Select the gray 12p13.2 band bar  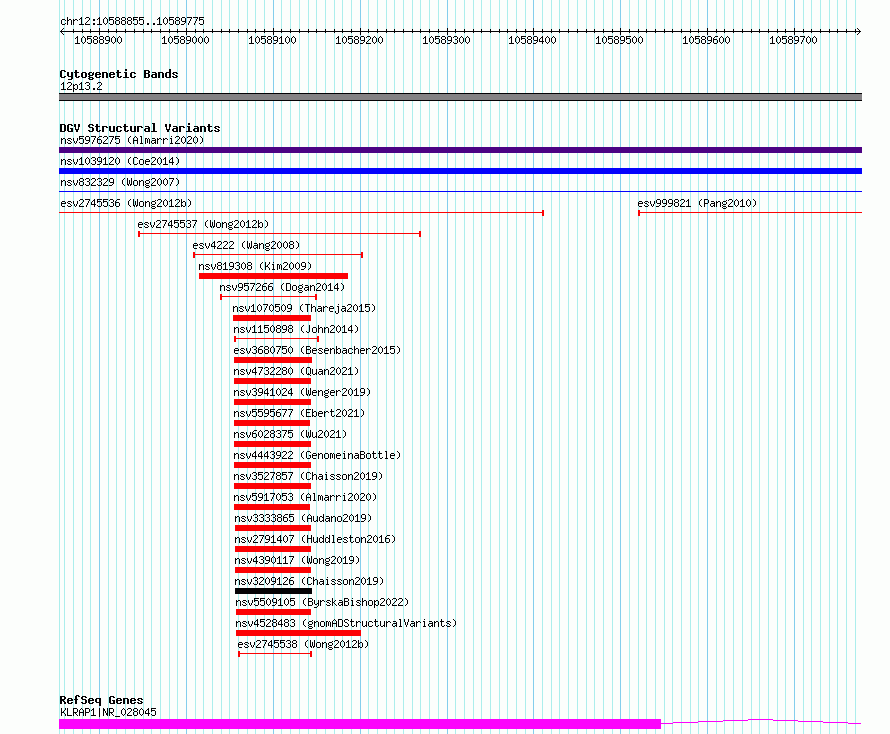click(460, 97)
